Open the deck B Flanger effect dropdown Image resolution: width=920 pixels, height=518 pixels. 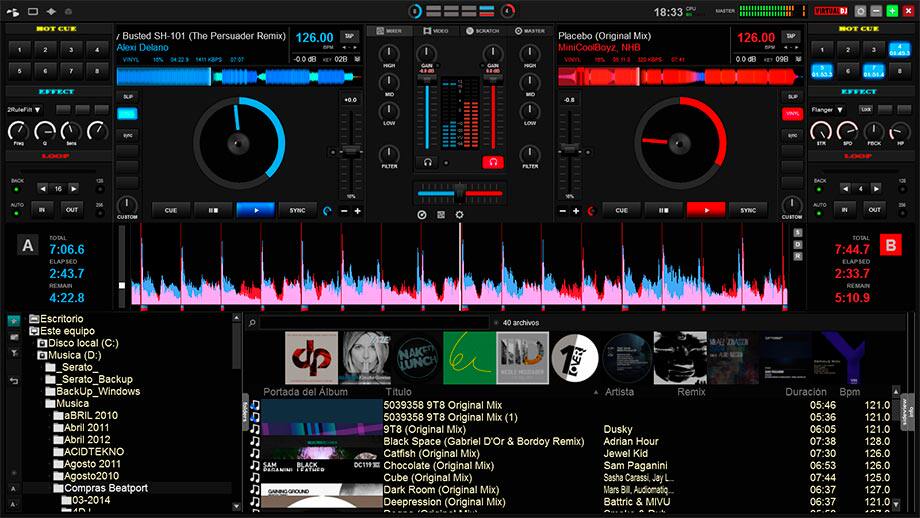827,110
